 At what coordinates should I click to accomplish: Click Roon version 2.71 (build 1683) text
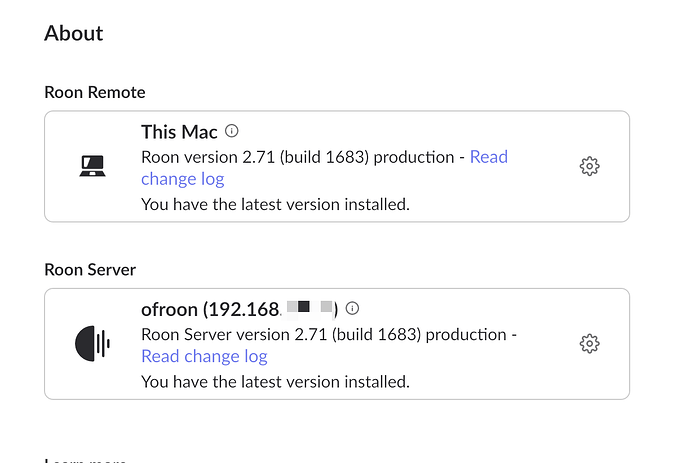tap(255, 157)
